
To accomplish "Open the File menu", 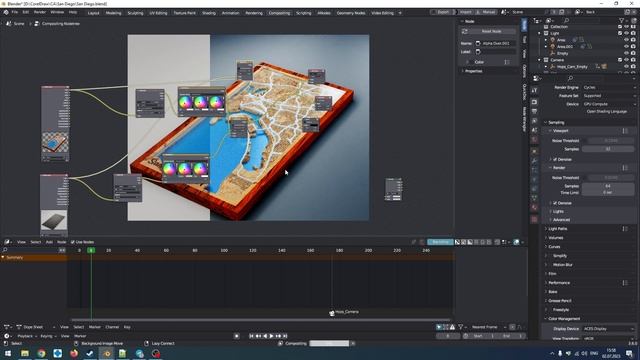I will (15, 12).
